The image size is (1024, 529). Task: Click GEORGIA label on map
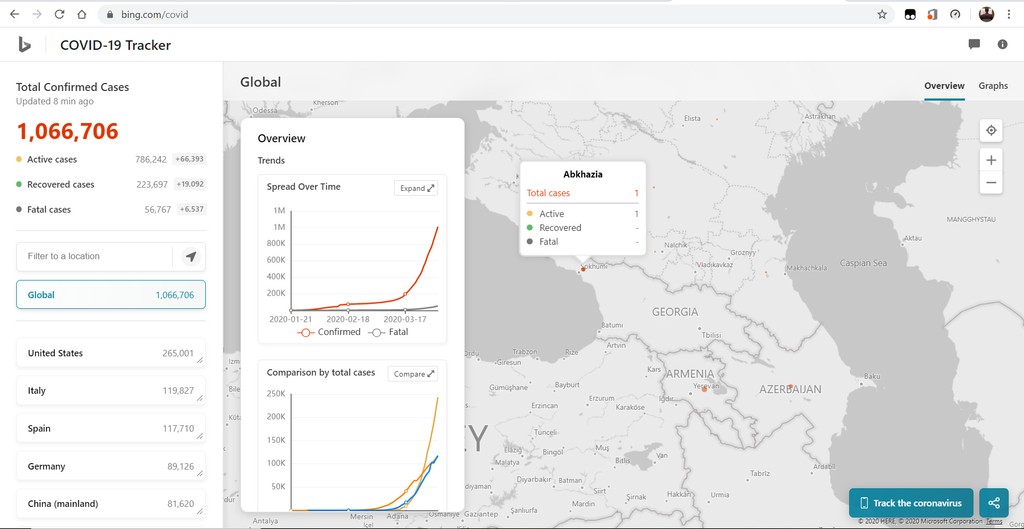tap(675, 312)
